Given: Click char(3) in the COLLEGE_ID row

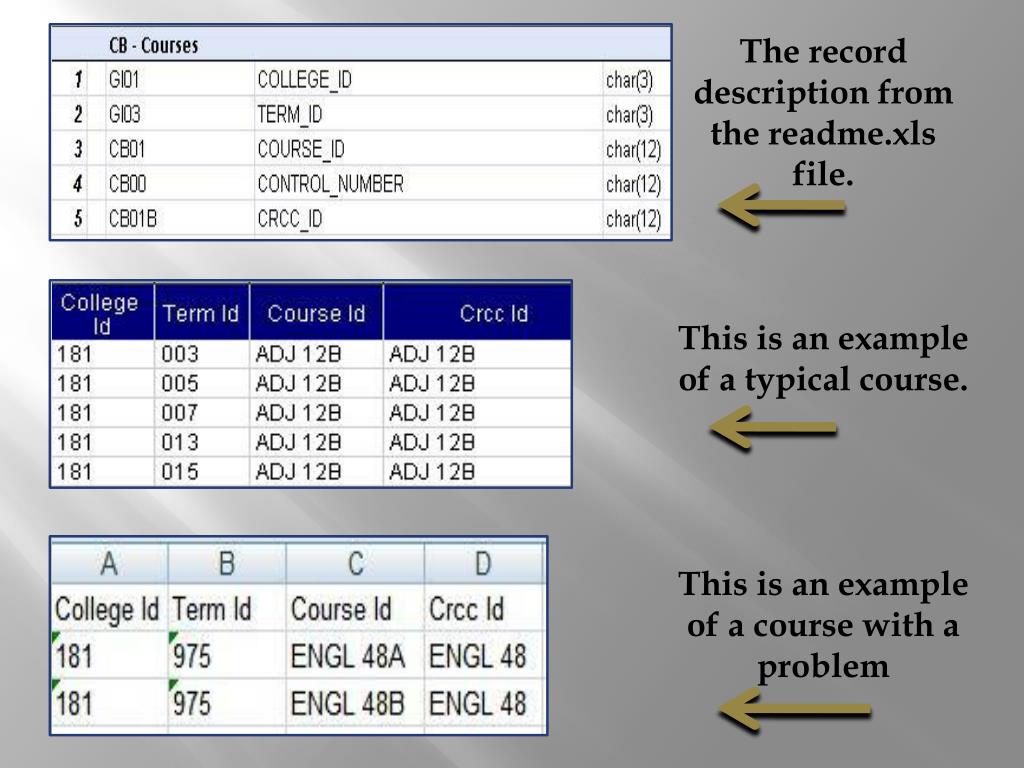Looking at the screenshot, I should click(629, 80).
